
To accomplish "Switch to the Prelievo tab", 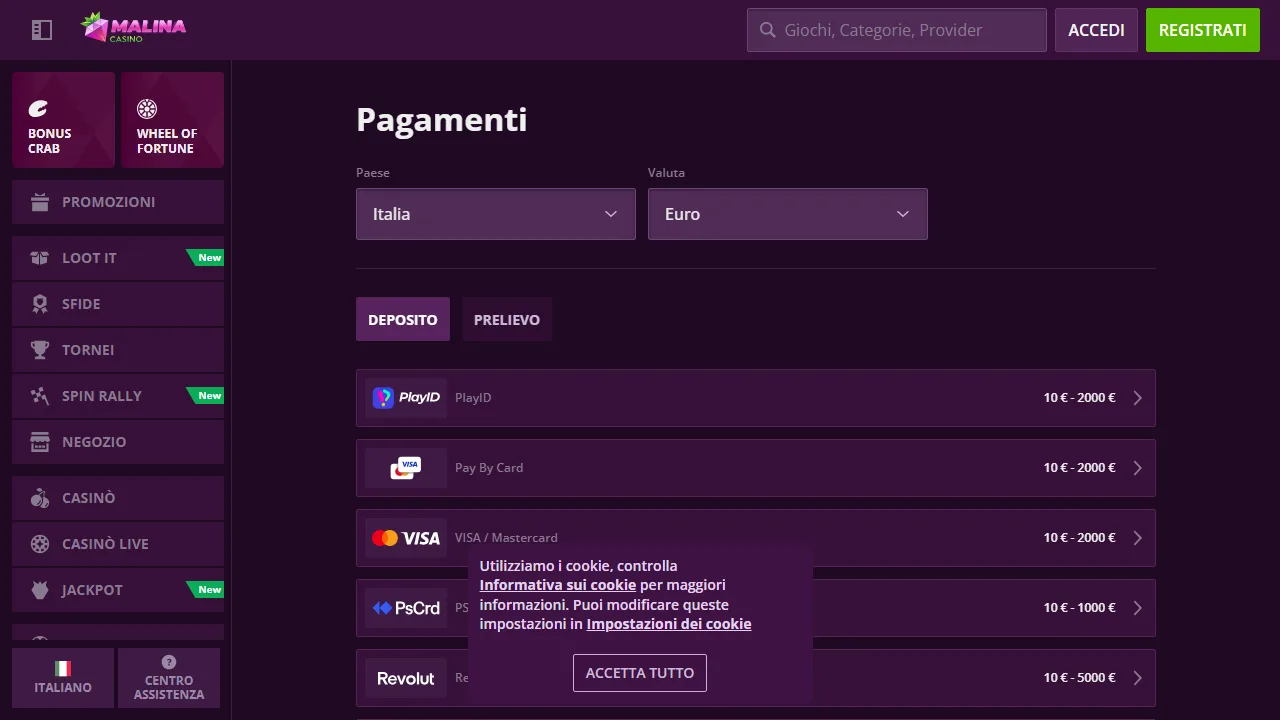I will 507,320.
